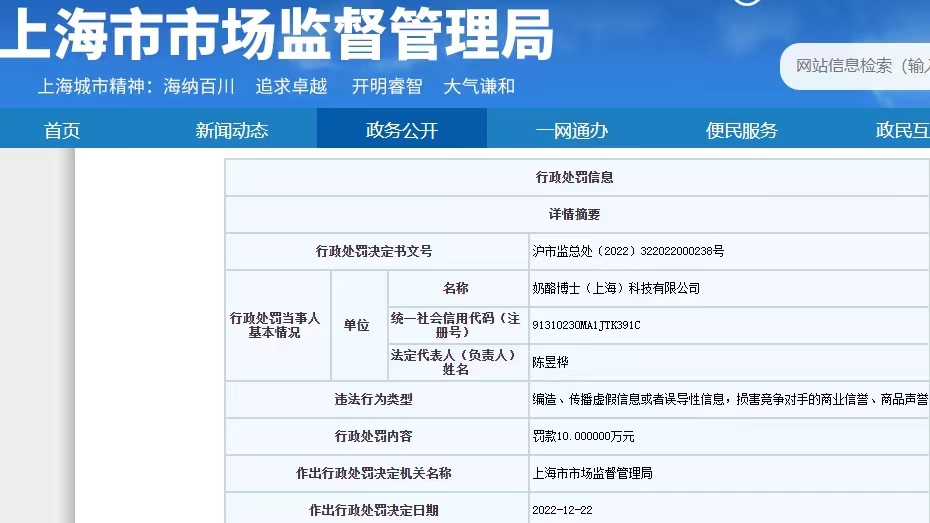Click the 详情摘要 section heading
930x523 pixels.
pos(575,214)
